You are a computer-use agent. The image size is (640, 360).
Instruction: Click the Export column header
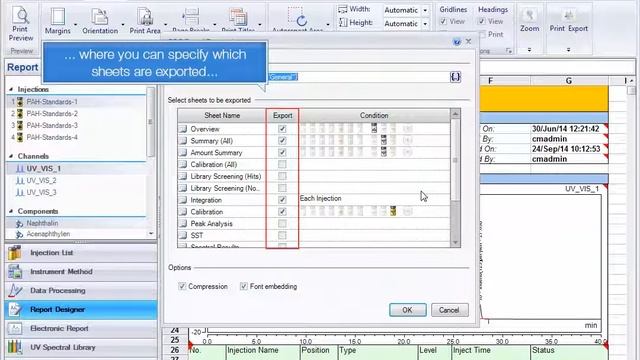tap(282, 116)
